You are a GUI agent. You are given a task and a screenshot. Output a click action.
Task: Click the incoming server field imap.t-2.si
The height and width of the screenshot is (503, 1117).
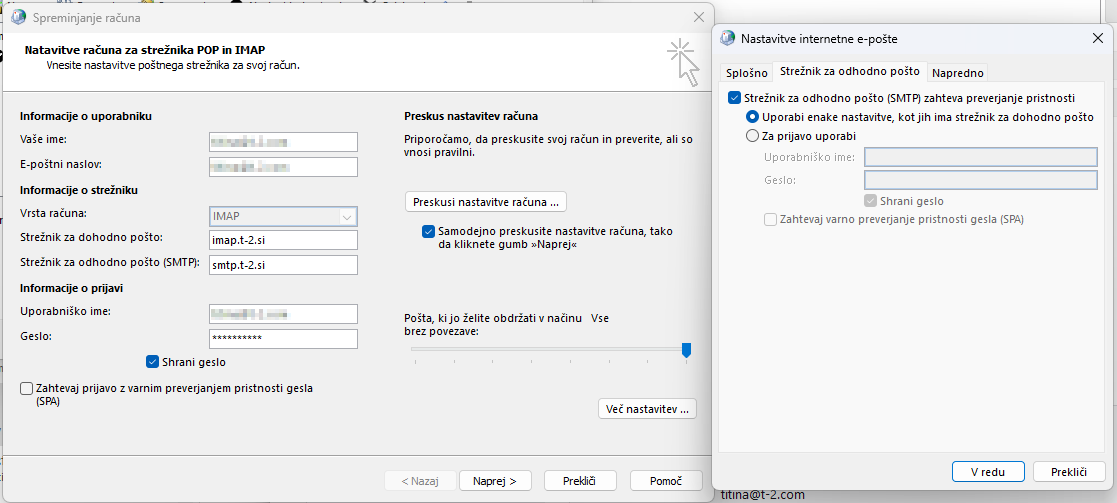283,240
